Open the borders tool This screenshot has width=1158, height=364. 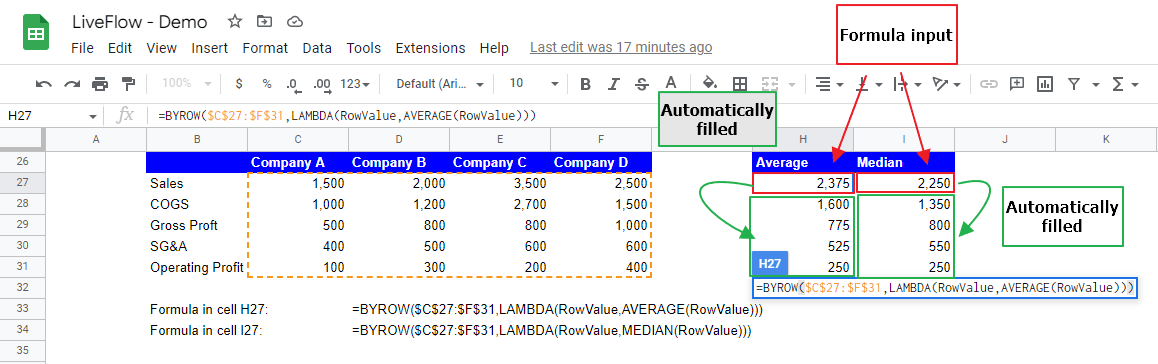(739, 84)
